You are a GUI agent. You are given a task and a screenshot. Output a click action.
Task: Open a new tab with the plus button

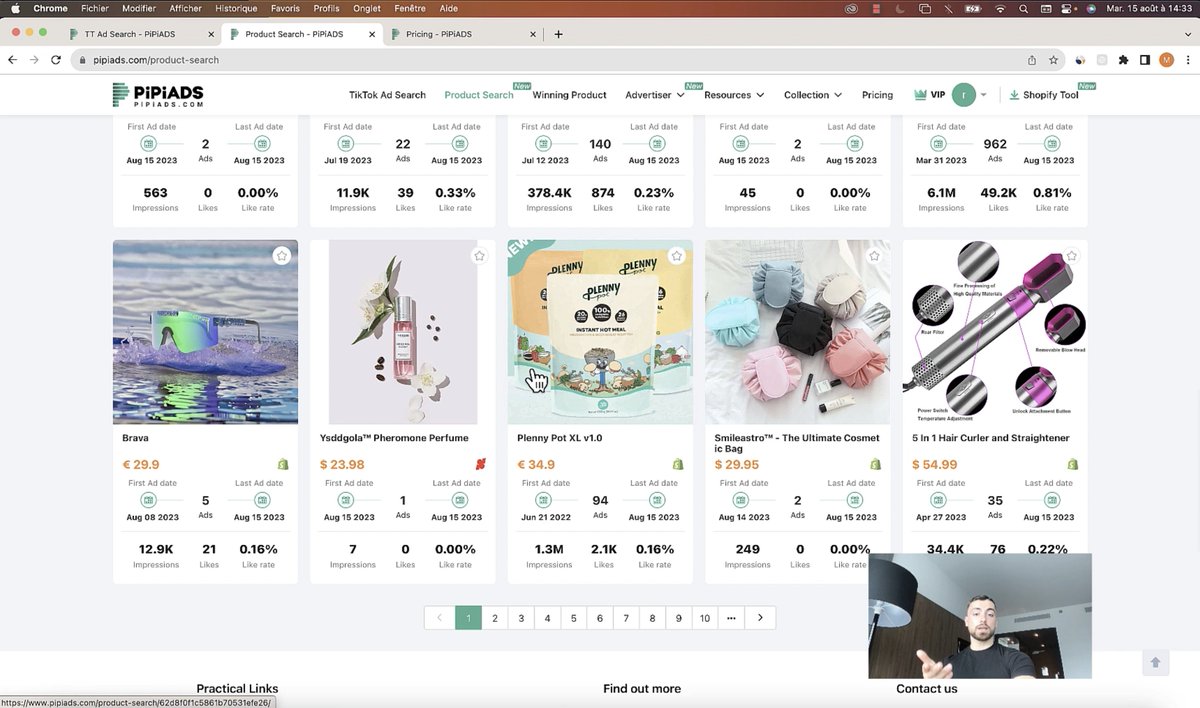pos(558,34)
